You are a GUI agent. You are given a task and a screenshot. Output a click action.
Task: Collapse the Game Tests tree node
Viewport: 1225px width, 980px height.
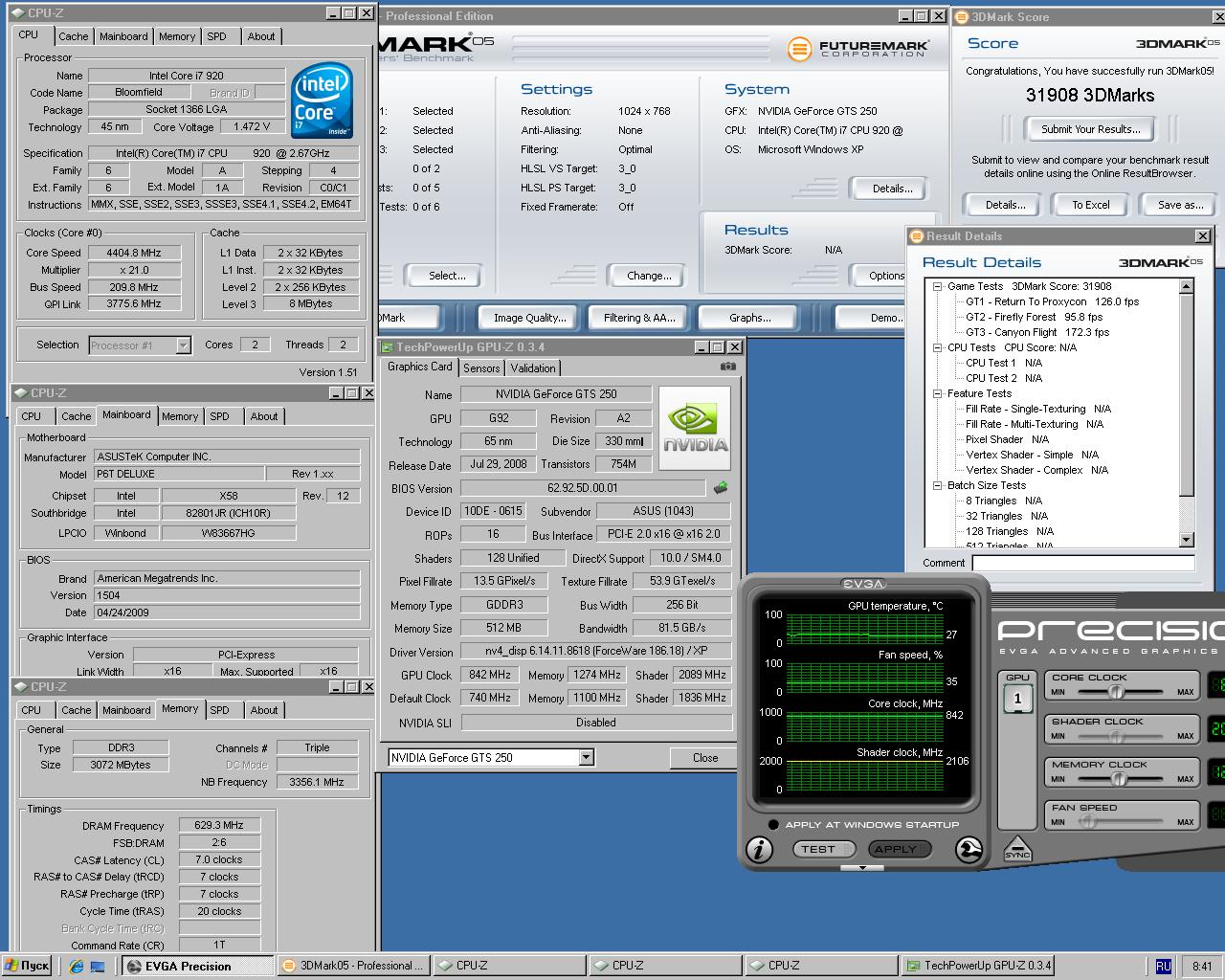[938, 286]
